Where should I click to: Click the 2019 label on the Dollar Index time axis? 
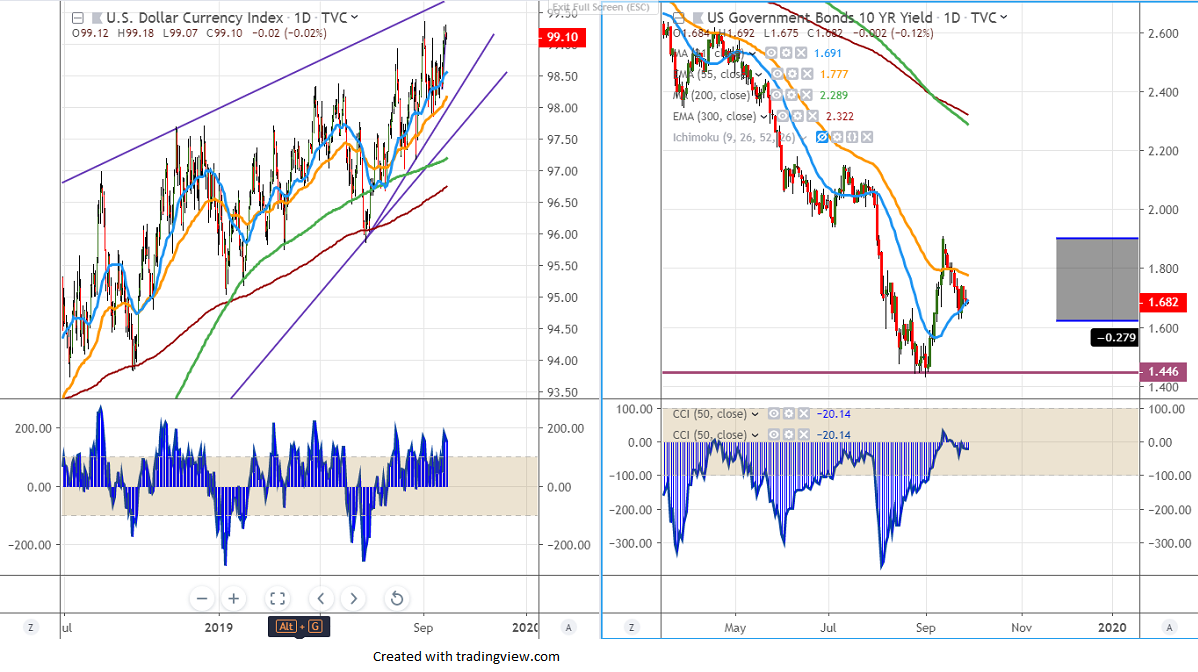pyautogui.click(x=219, y=628)
